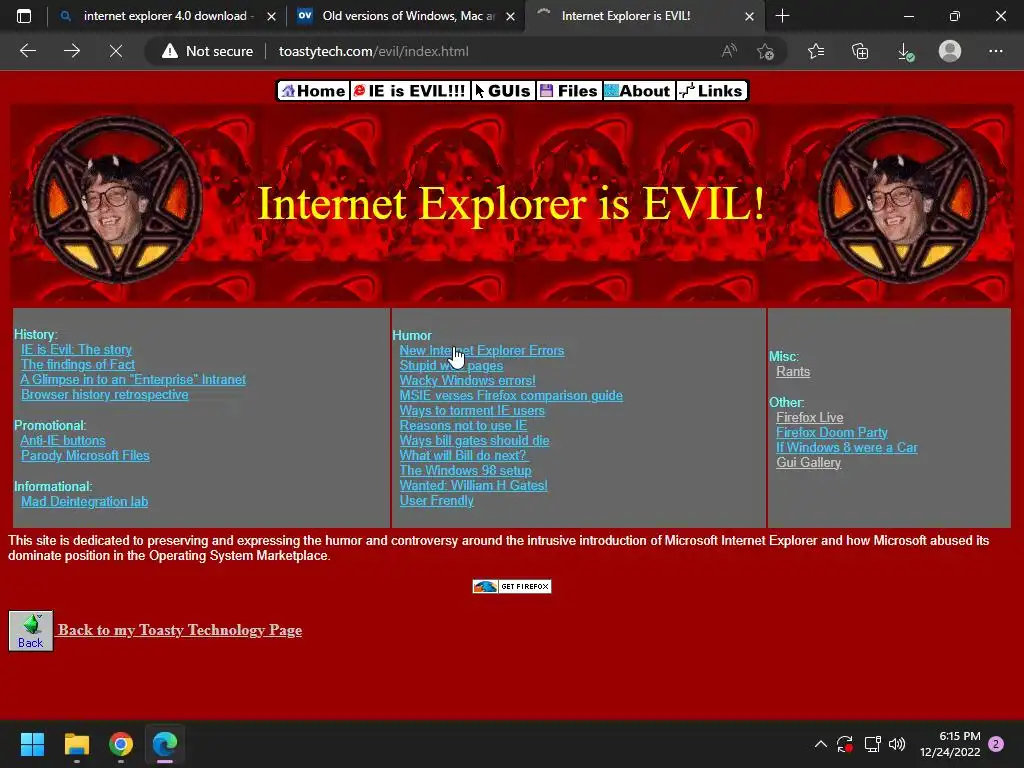This screenshot has width=1024, height=768.
Task: Click the address bar URL toastytech.com
Action: [374, 51]
